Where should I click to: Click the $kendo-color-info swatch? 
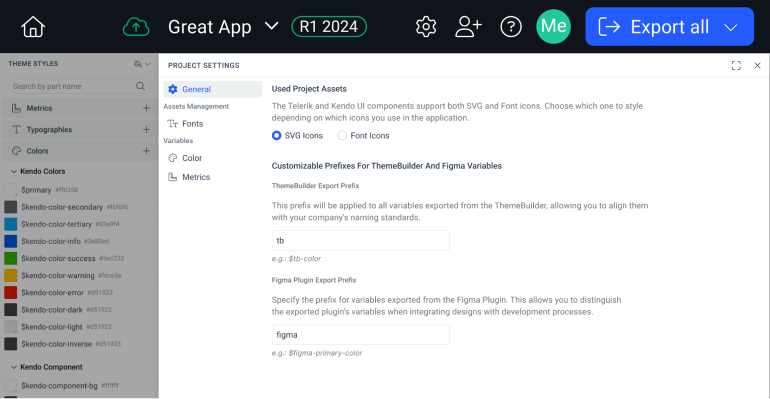tap(10, 241)
